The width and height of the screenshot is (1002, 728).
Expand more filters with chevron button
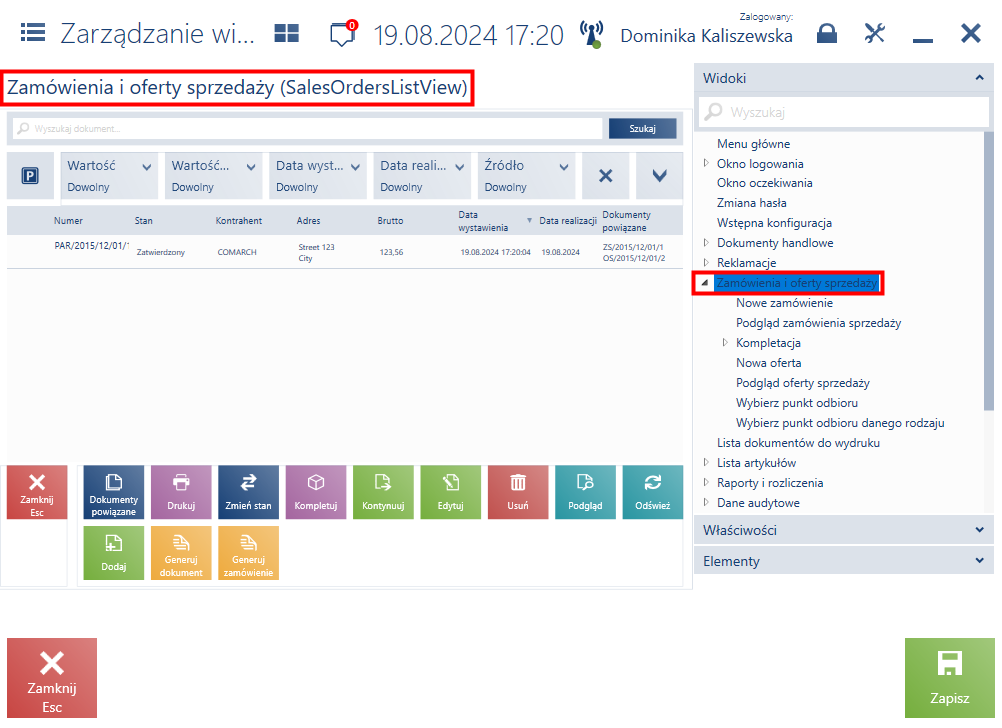659,175
